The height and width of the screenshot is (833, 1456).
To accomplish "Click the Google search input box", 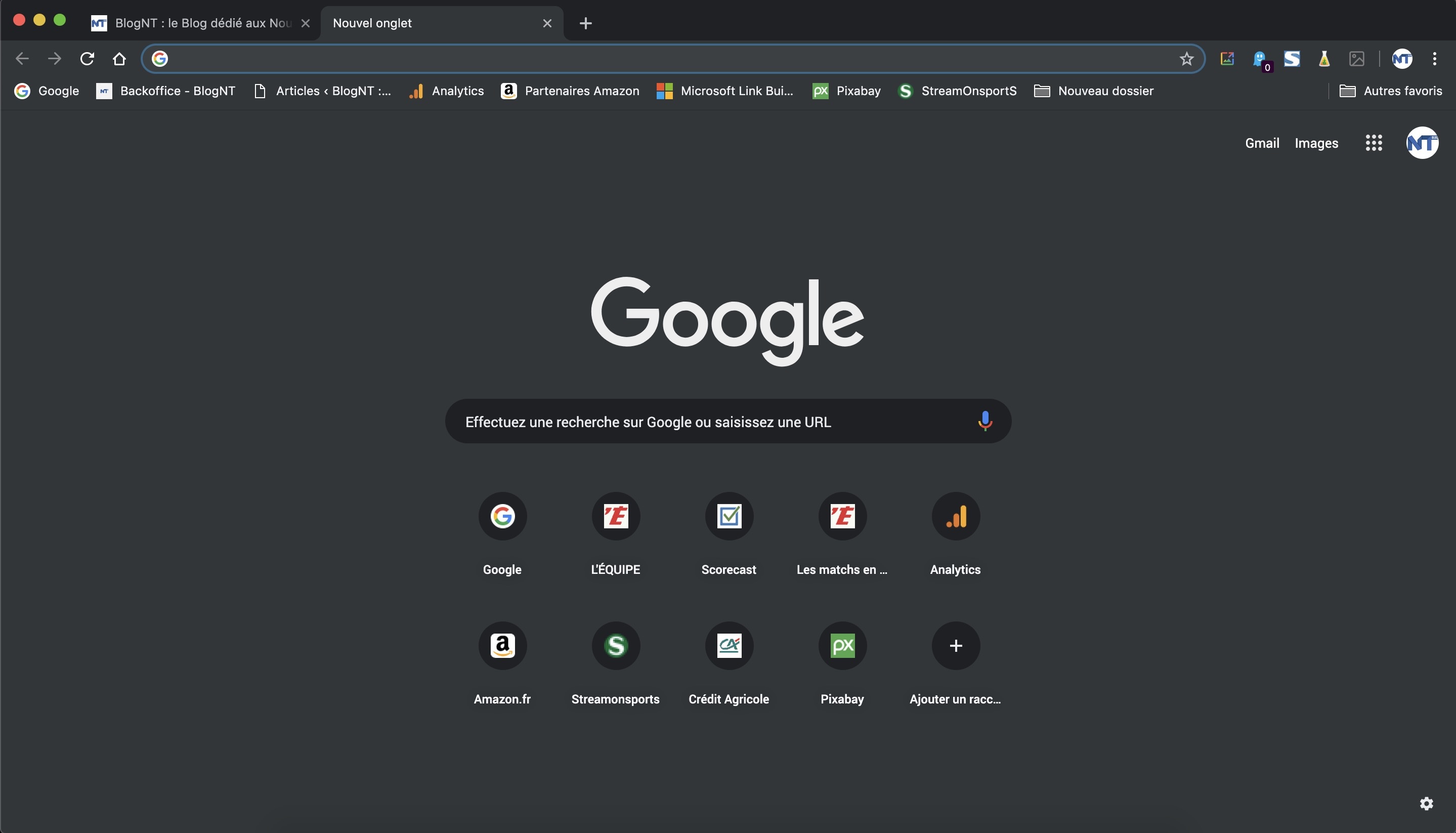I will click(709, 422).
